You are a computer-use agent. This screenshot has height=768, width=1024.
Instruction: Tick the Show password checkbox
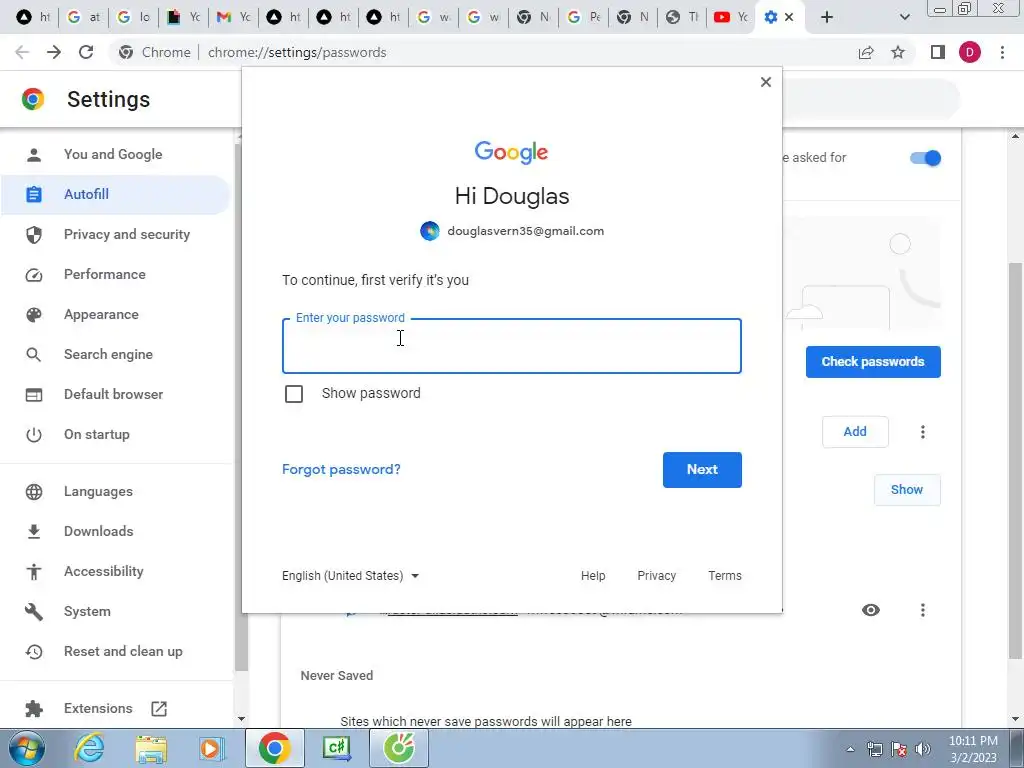[294, 394]
